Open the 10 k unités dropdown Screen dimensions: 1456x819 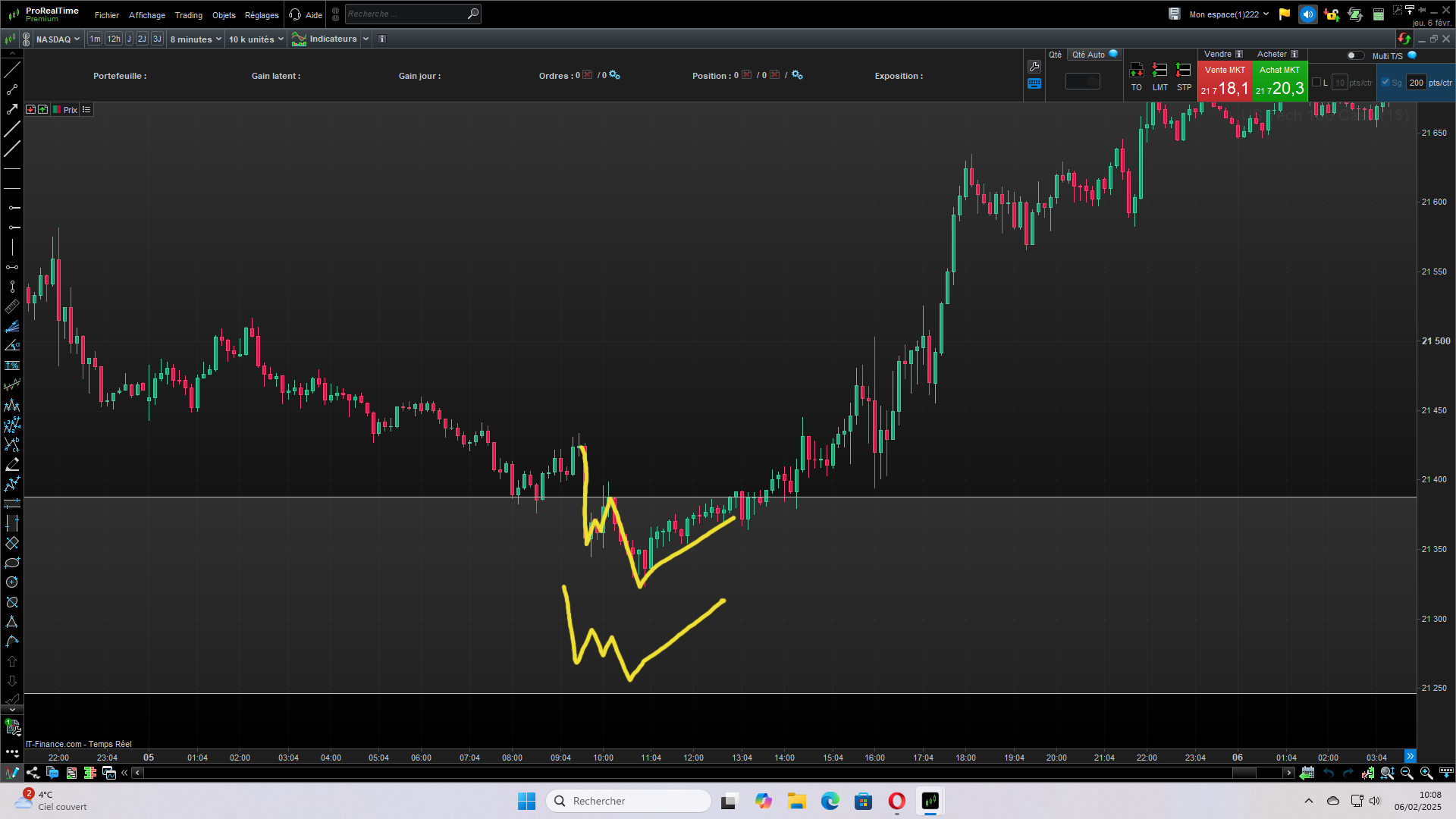[x=256, y=39]
